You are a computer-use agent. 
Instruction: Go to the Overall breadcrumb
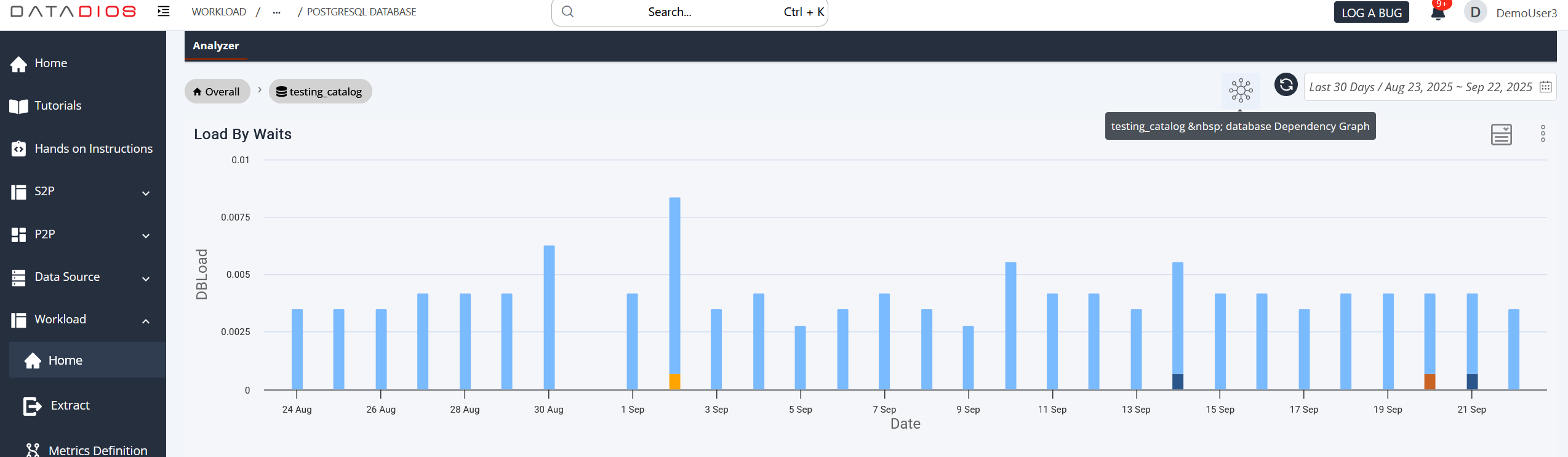(217, 92)
